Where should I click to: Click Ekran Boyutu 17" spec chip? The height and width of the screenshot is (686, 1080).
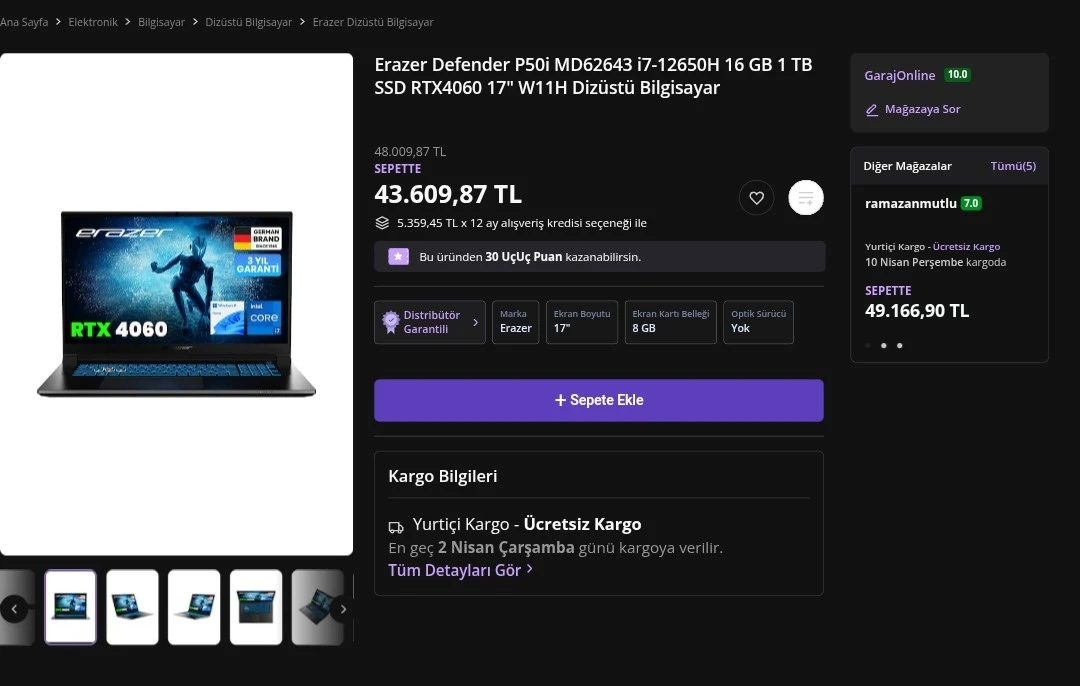point(582,322)
